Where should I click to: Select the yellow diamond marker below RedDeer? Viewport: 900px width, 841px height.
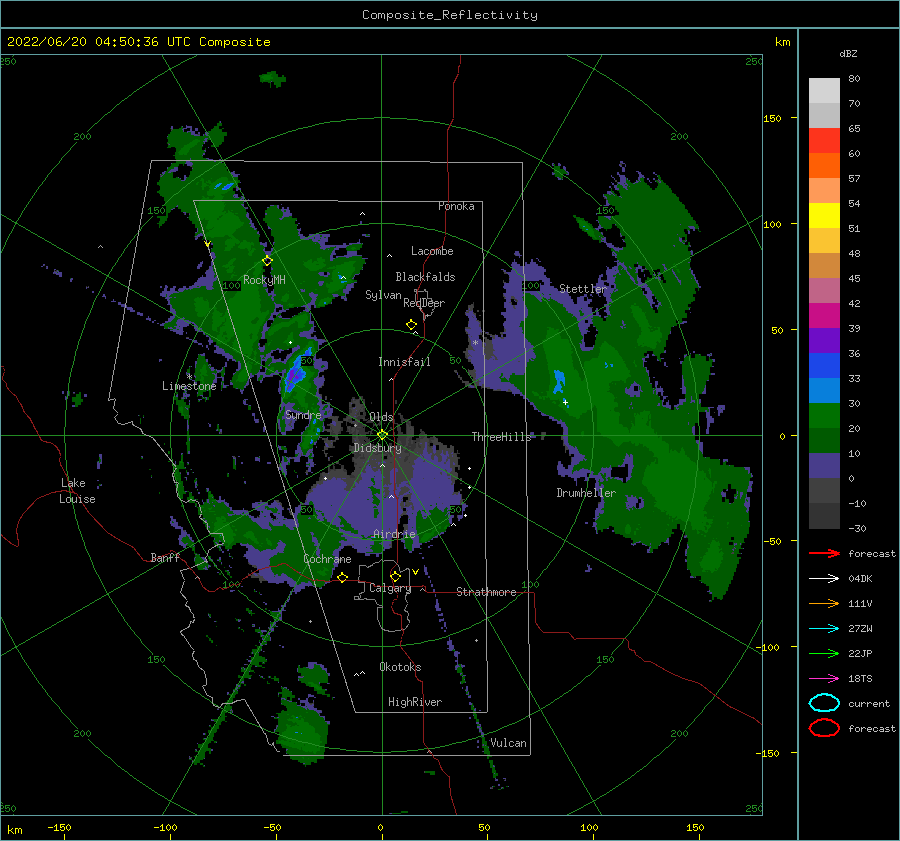(411, 325)
